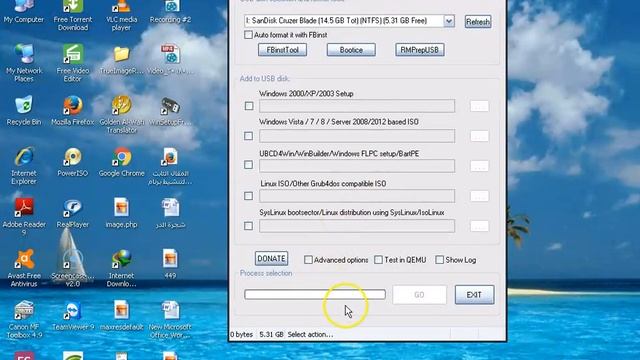Screen dimensions: 640x360
Task: Browse for UBCD4Win/BartPE source
Action: 479,166
